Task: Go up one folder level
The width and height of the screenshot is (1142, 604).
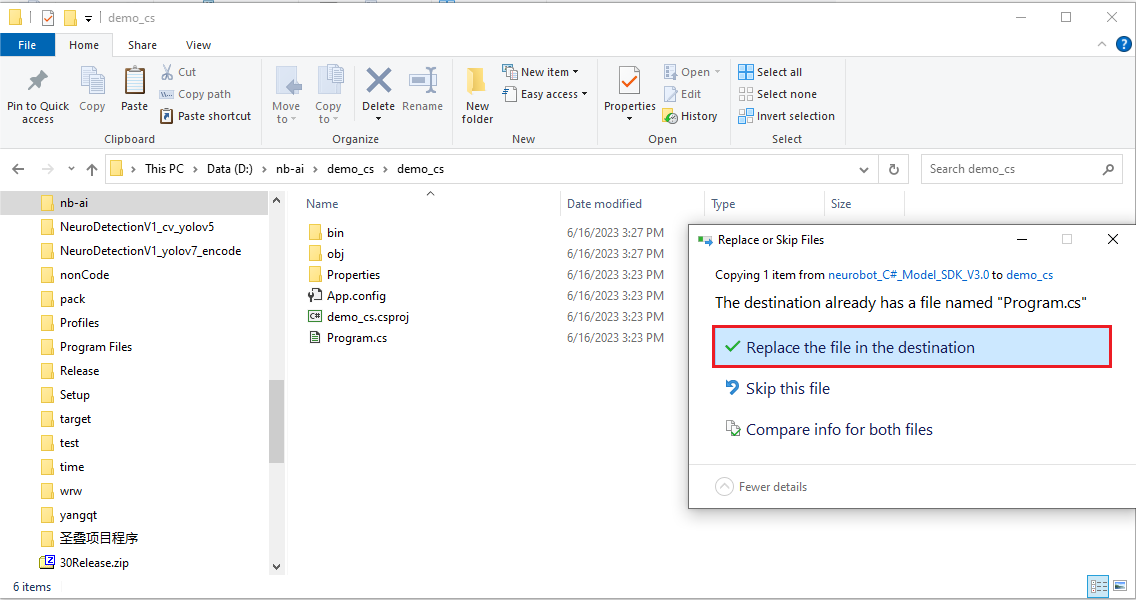Action: point(92,169)
